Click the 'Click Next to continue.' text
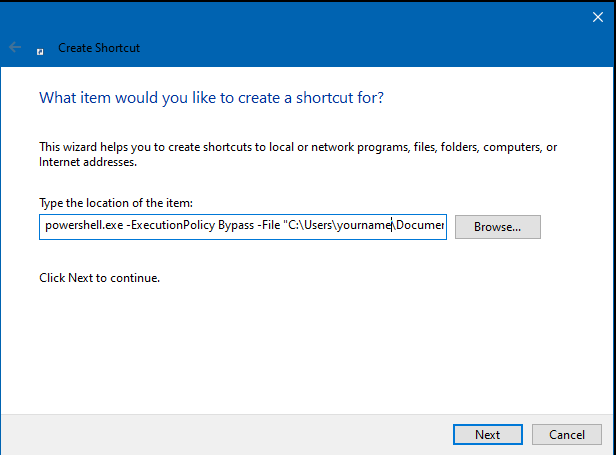Screen dimensions: 616x455 point(99,278)
